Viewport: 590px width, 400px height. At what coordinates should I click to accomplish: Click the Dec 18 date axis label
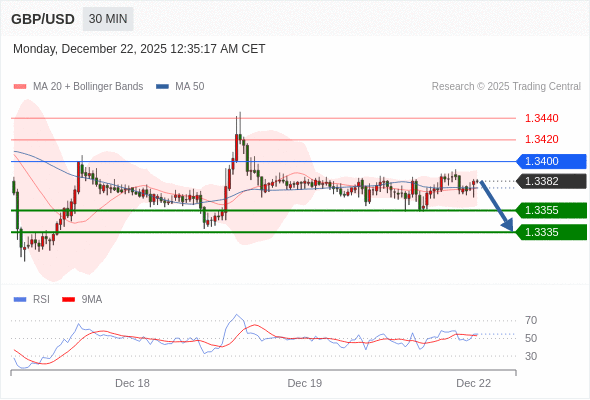tap(132, 383)
